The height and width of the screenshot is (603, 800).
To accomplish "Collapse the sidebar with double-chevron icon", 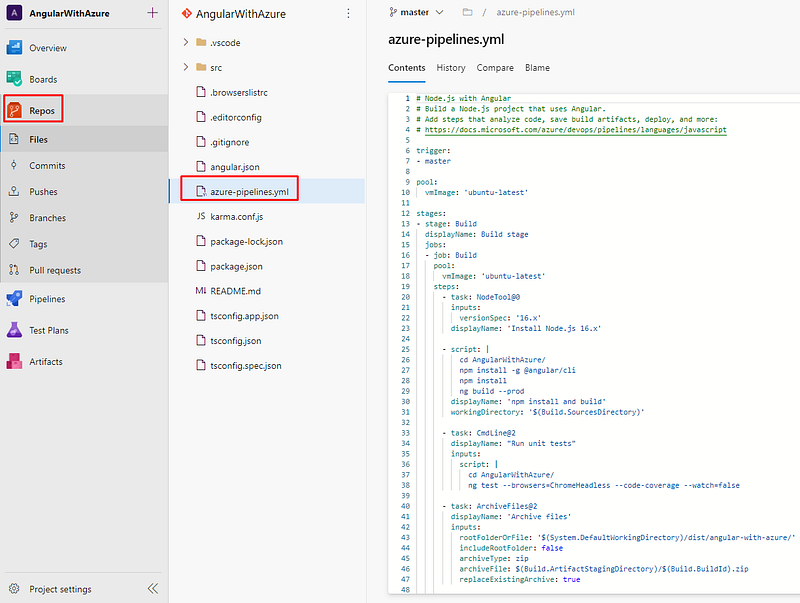I will (x=153, y=589).
